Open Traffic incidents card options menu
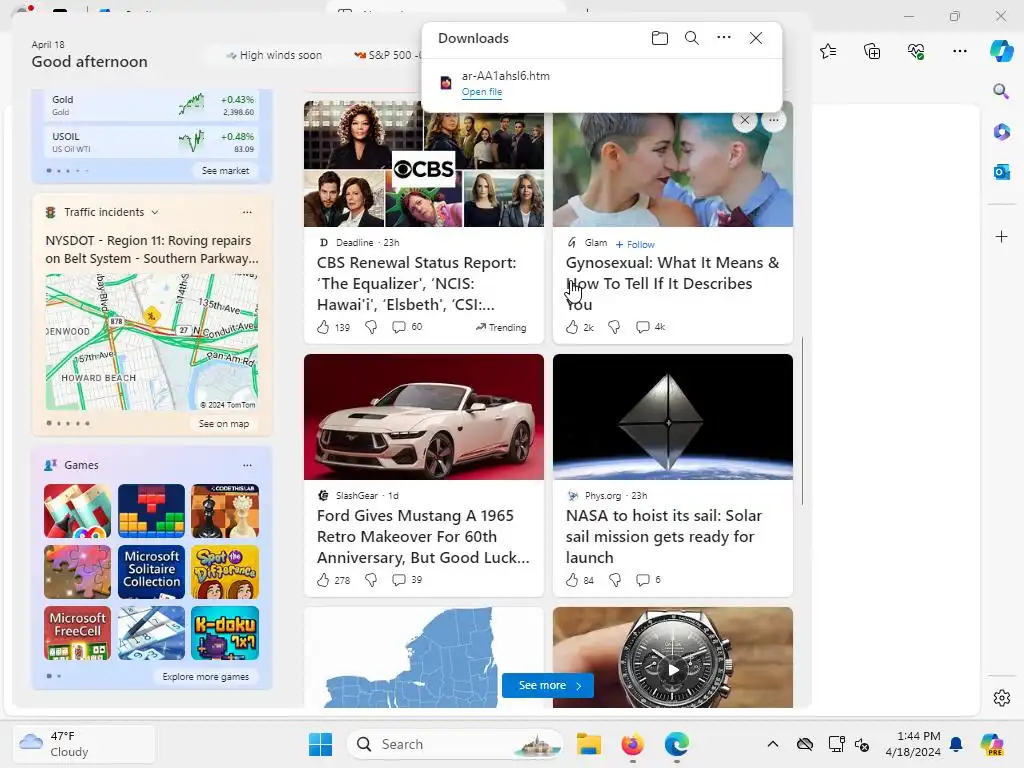 pyautogui.click(x=247, y=212)
